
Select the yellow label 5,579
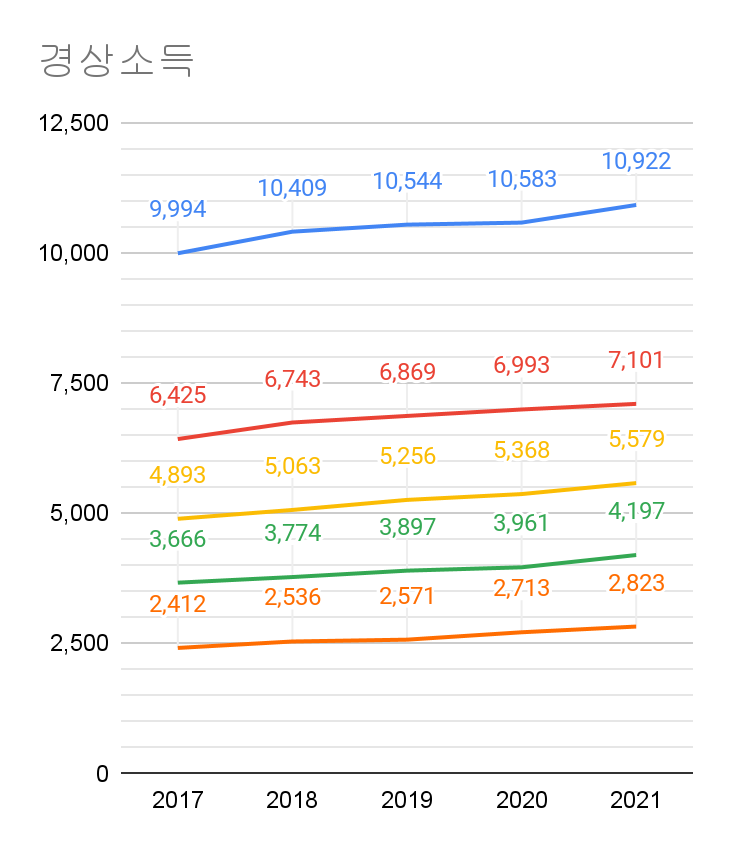click(636, 439)
